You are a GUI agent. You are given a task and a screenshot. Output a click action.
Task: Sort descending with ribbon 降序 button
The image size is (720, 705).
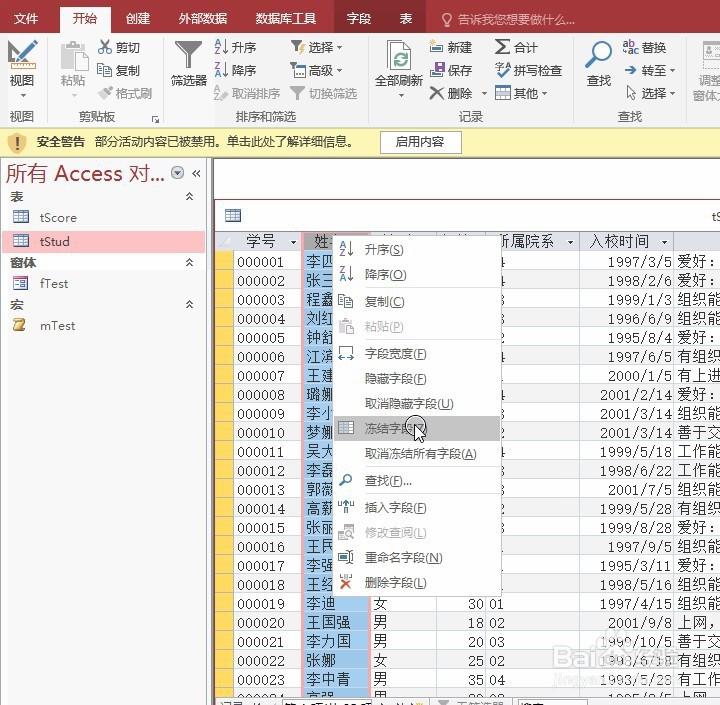236,70
